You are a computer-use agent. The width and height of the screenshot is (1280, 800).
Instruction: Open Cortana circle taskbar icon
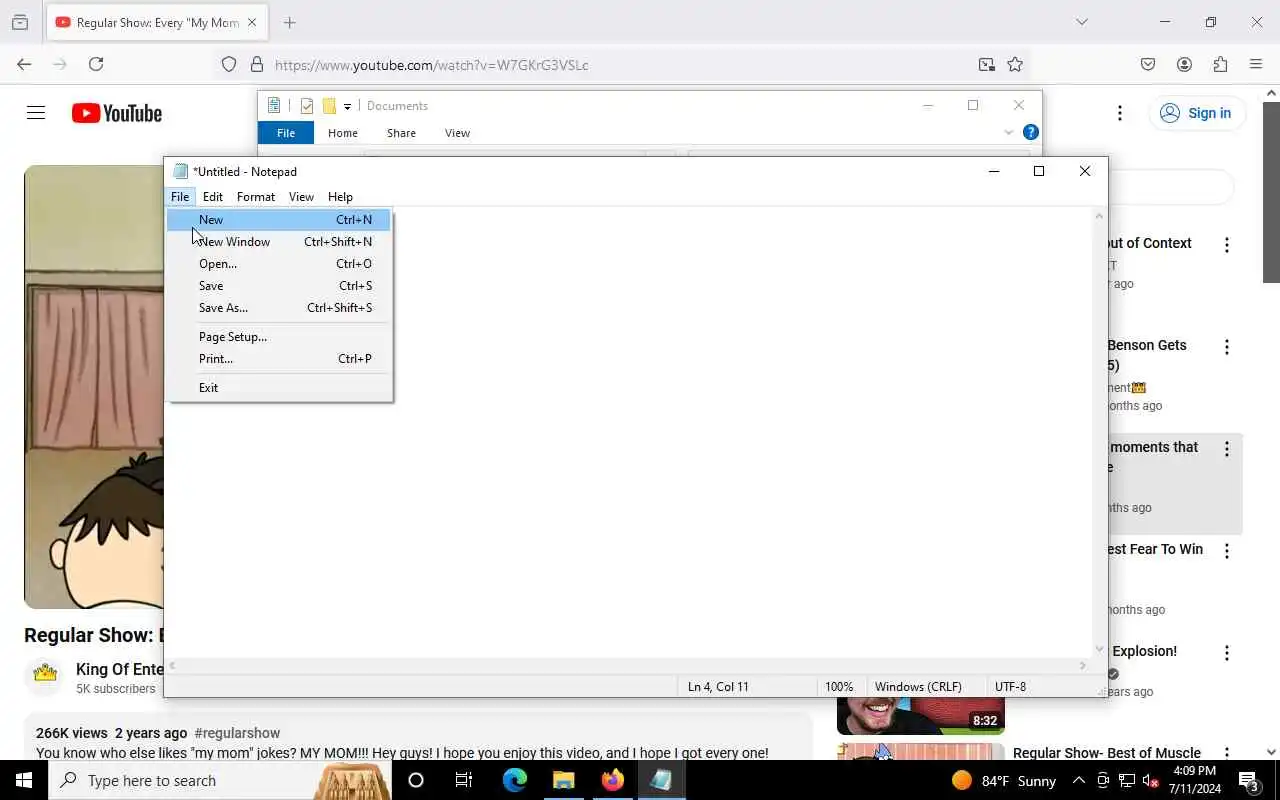(416, 780)
